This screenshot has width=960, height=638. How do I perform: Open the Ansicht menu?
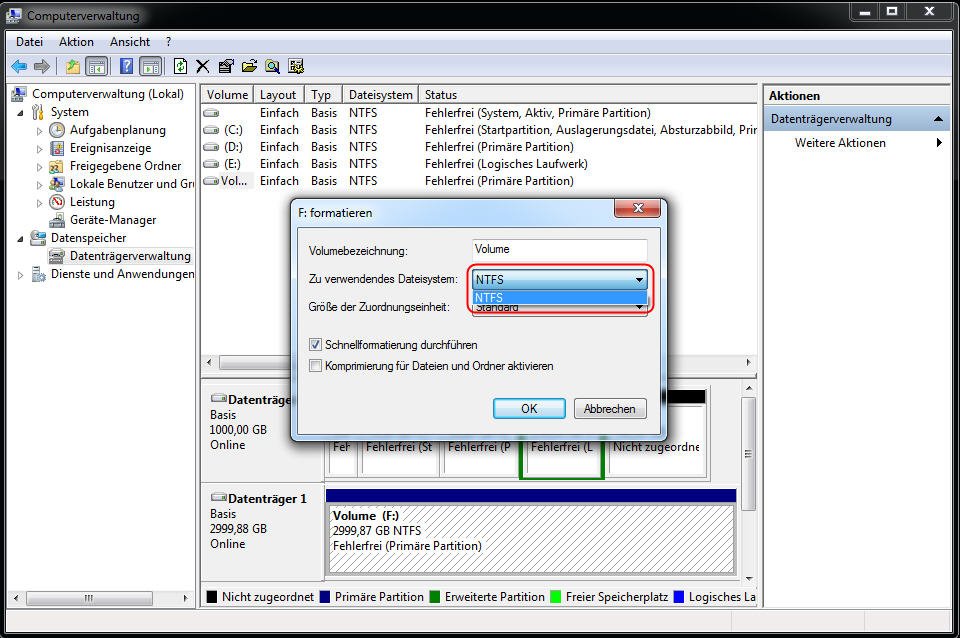(x=130, y=42)
